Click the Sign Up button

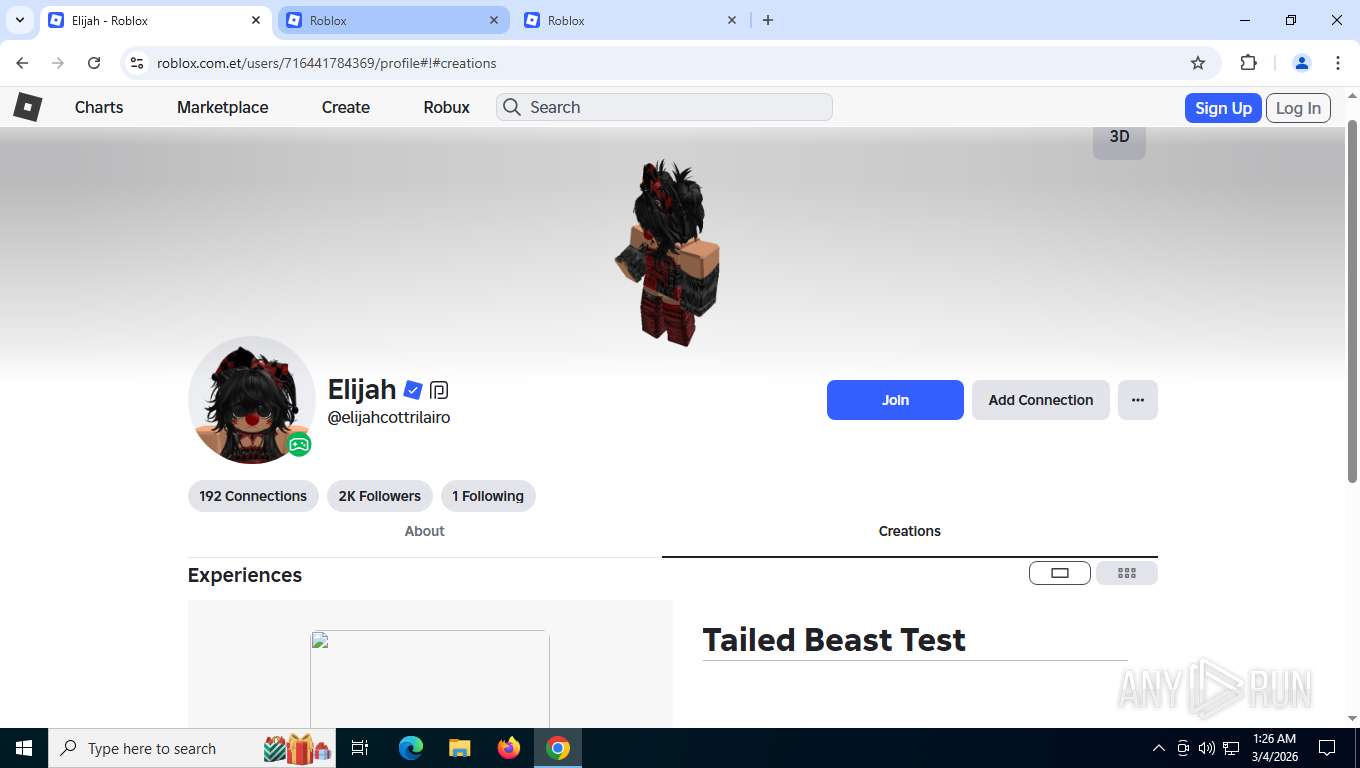(1223, 108)
